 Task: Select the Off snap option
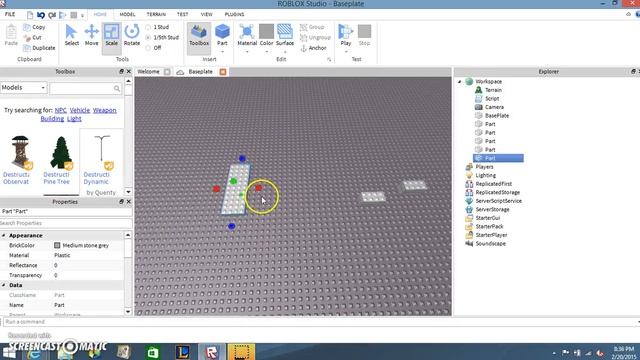(x=153, y=48)
